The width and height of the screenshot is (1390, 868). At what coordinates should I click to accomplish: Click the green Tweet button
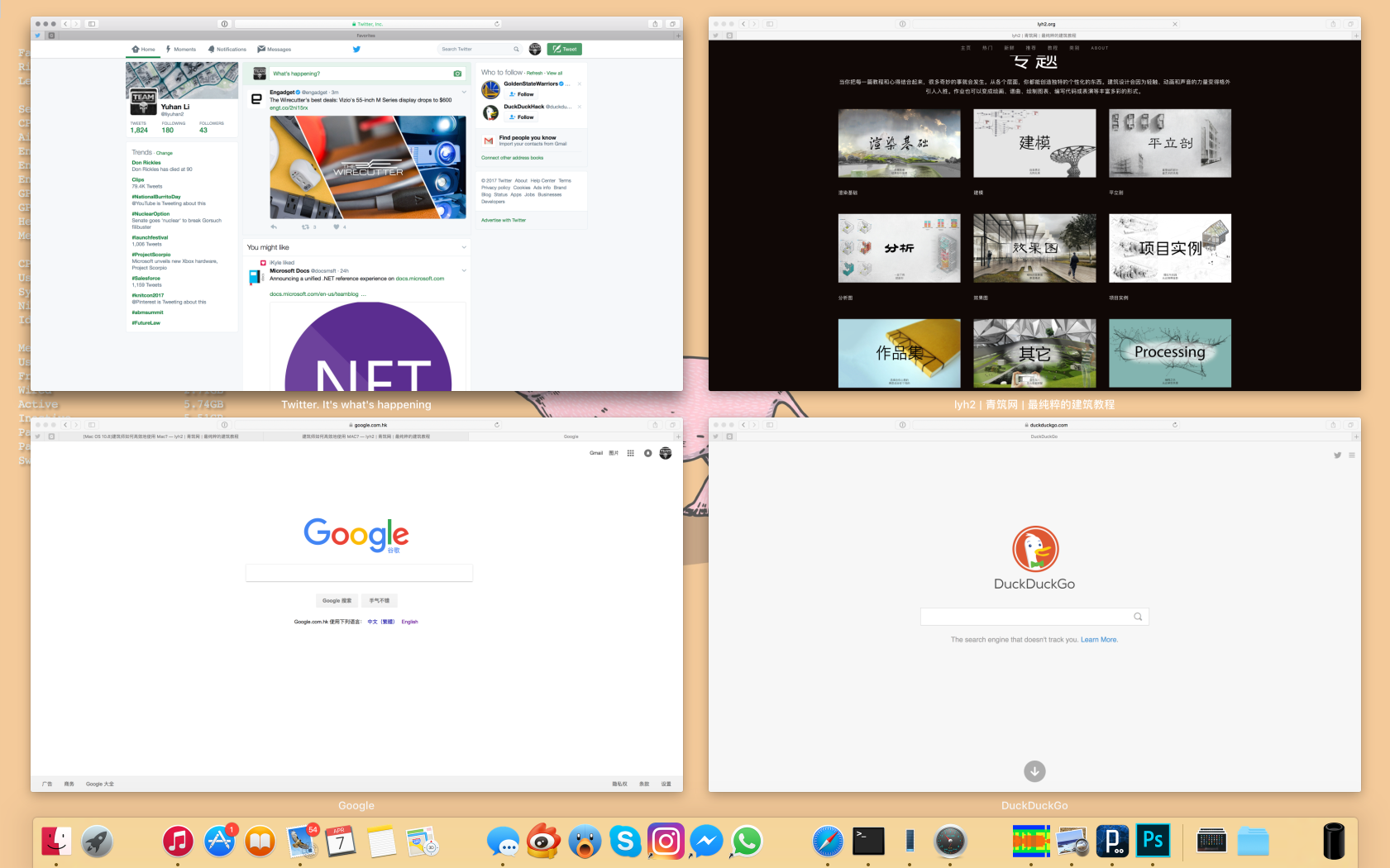coord(565,49)
